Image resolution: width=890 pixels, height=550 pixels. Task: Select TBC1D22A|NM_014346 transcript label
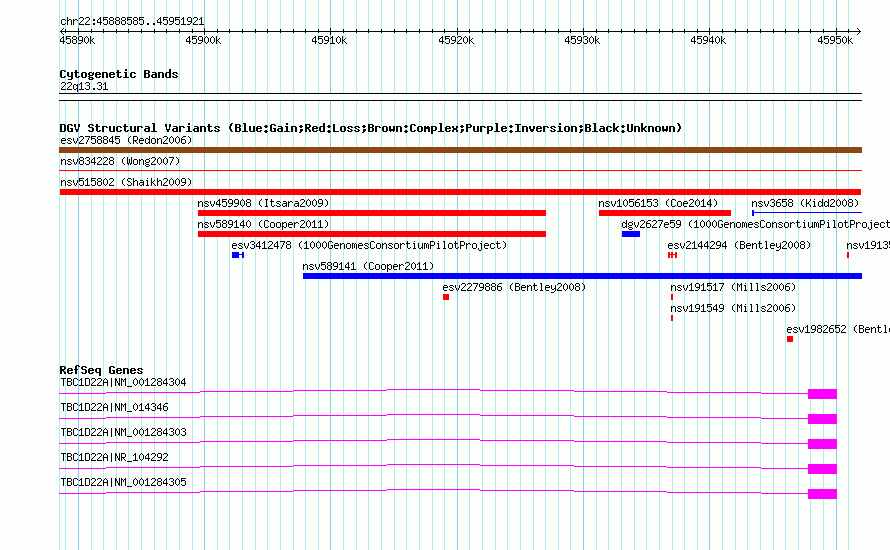coord(114,408)
